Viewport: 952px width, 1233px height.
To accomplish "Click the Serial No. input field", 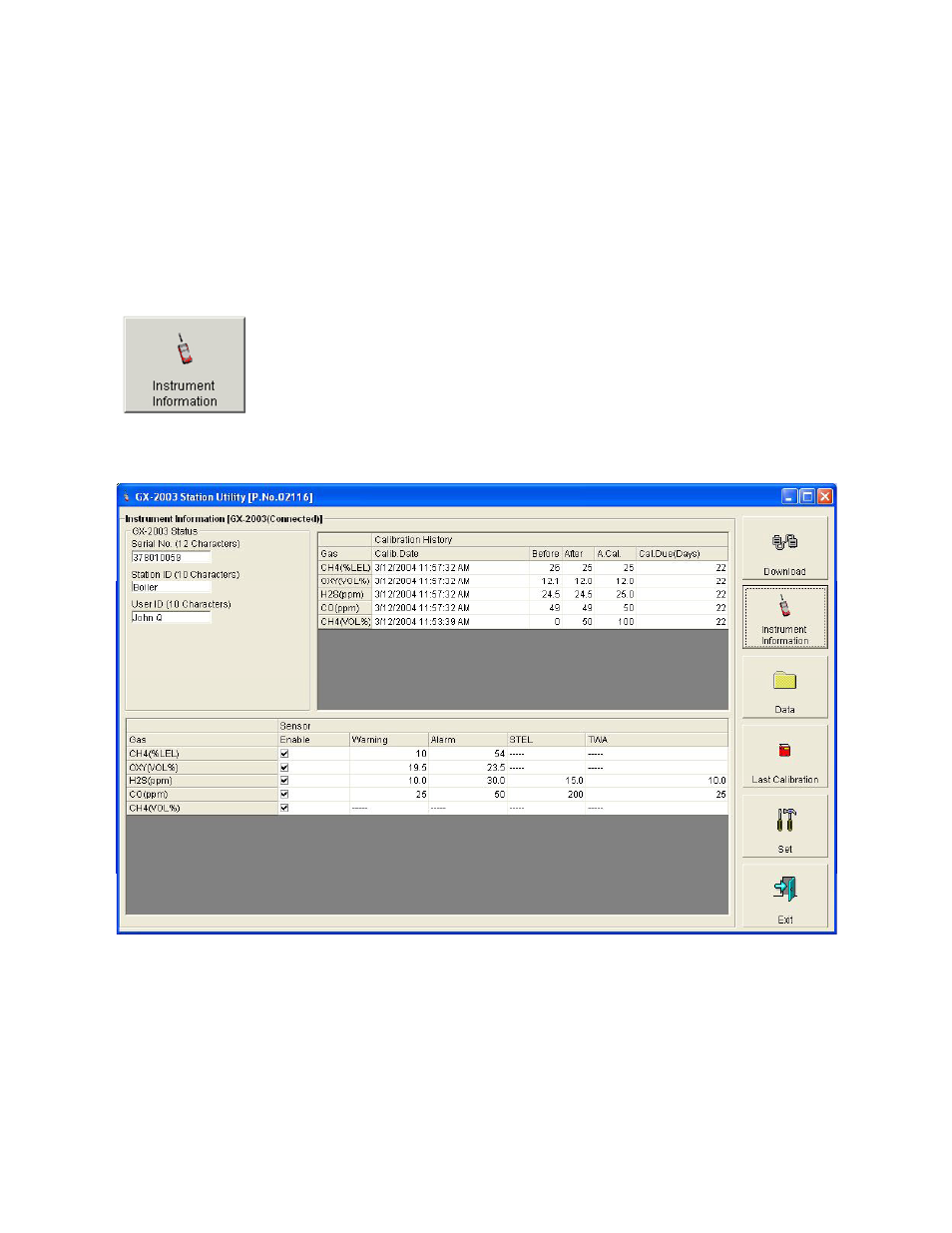I will pyautogui.click(x=171, y=557).
